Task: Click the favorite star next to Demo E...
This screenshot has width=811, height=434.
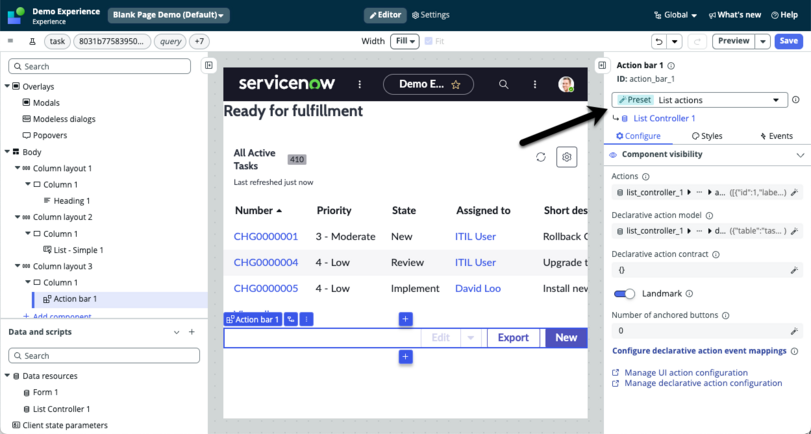Action: click(456, 85)
